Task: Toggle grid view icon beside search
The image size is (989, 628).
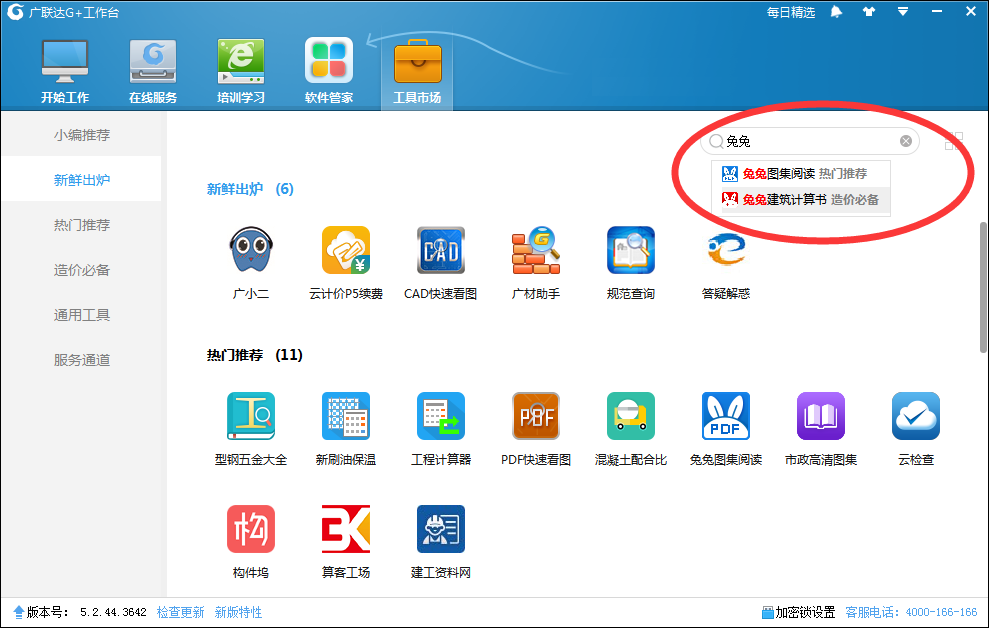Action: tap(954, 141)
